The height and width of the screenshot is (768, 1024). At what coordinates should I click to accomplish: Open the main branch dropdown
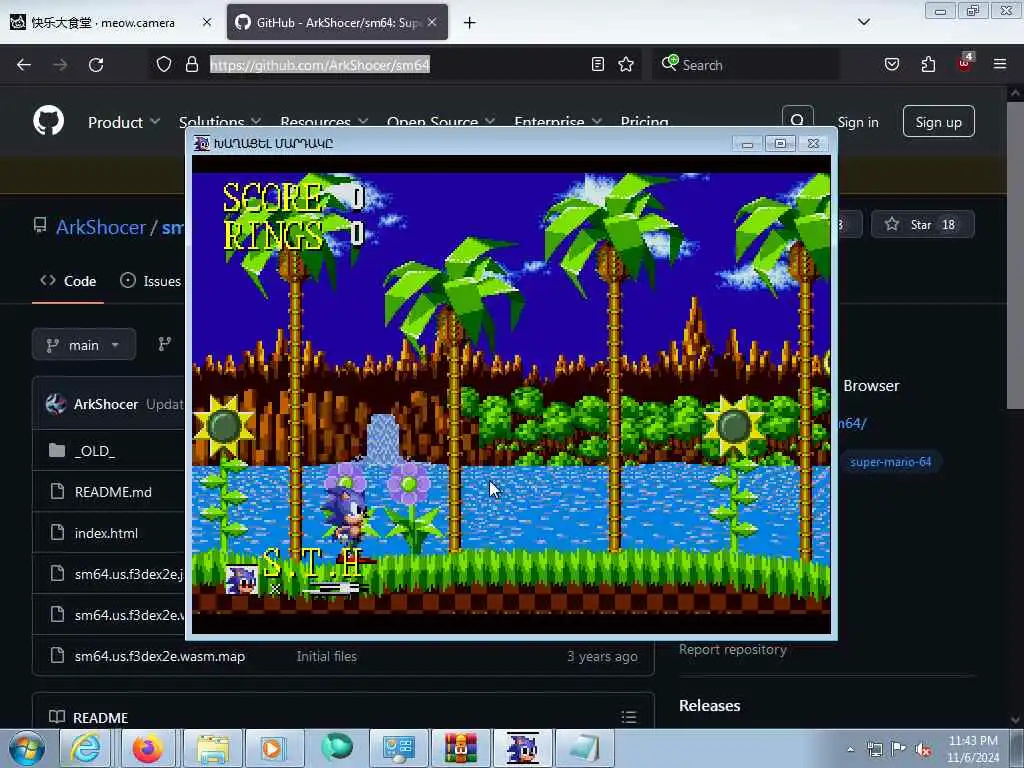click(84, 345)
